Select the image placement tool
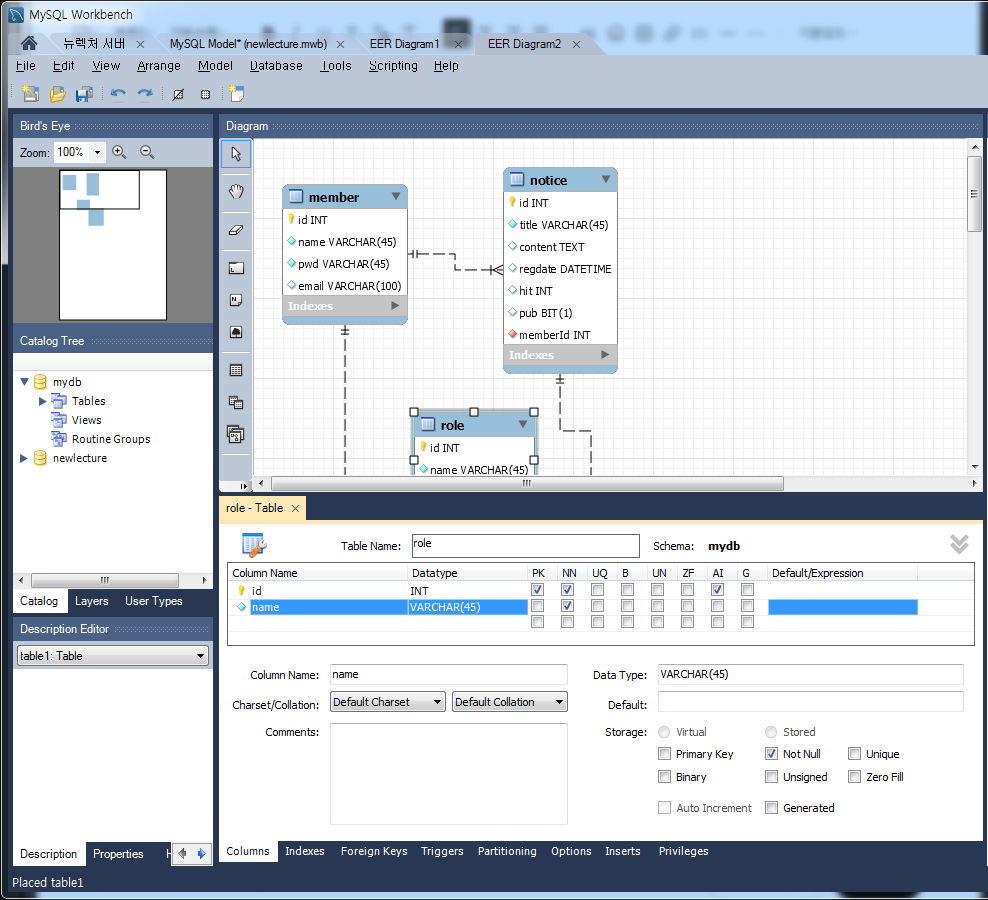This screenshot has height=900, width=988. tap(236, 332)
